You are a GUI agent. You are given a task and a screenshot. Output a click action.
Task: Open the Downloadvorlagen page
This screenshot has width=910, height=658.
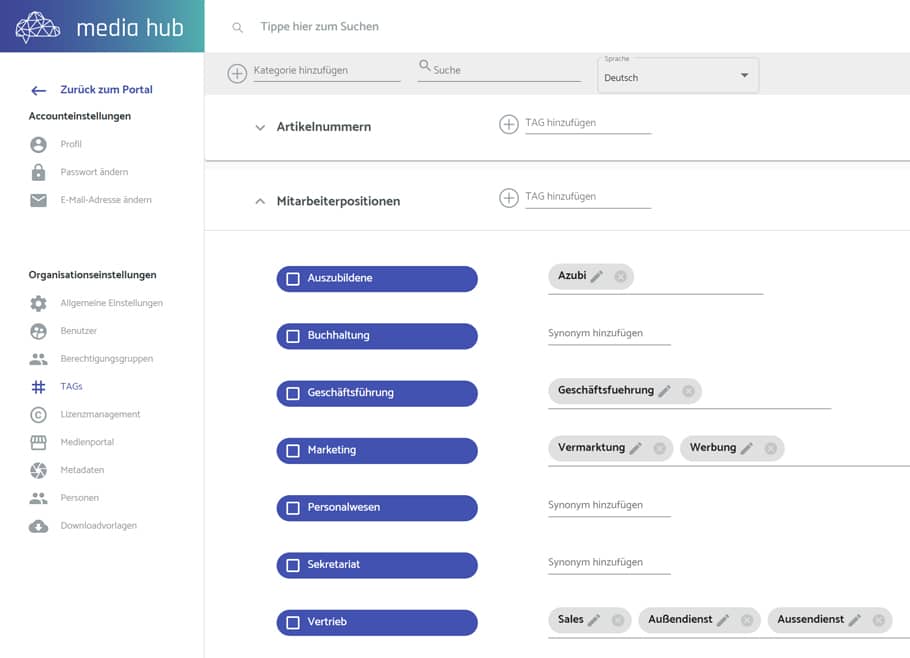coord(98,525)
